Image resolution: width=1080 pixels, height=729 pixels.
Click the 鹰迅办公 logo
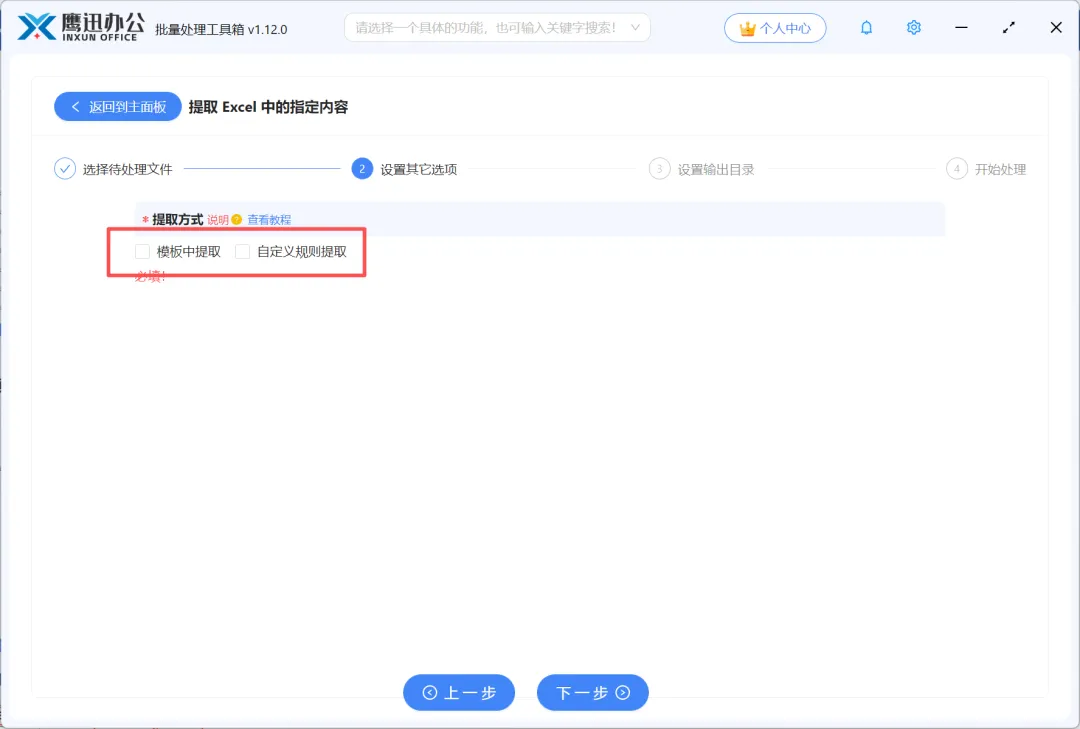(x=81, y=27)
